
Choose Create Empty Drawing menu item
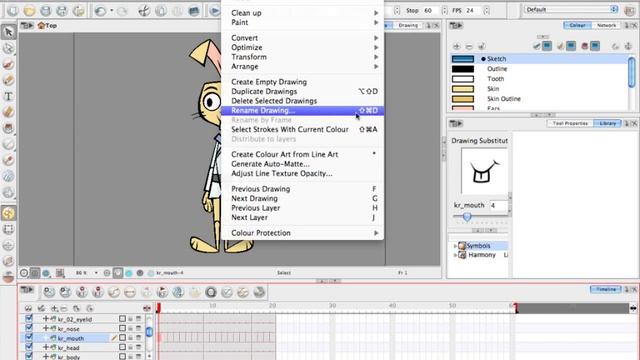coord(302,82)
